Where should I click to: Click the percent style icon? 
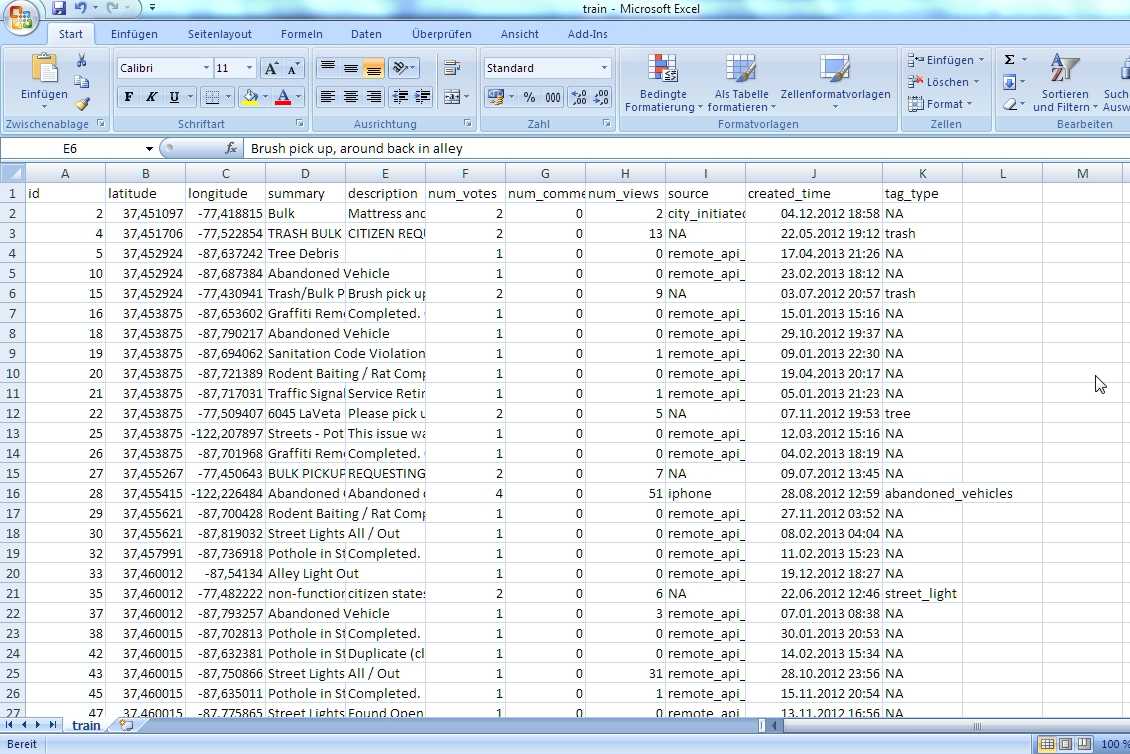pos(529,97)
